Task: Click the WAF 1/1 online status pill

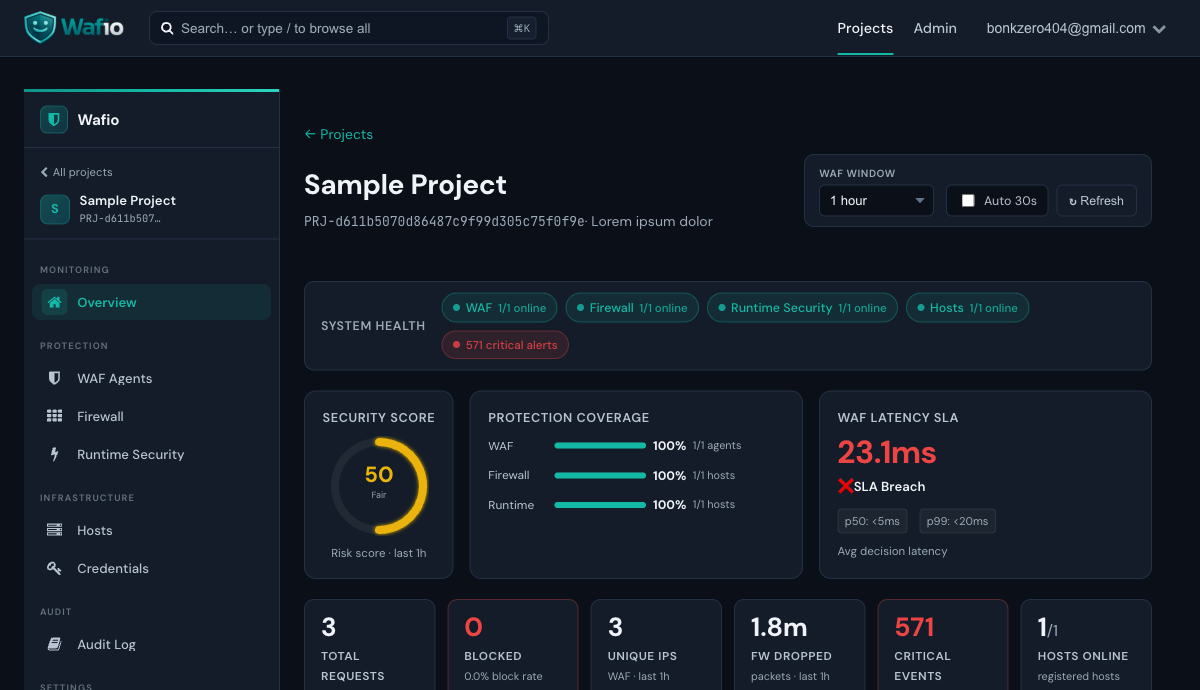Action: pyautogui.click(x=499, y=308)
